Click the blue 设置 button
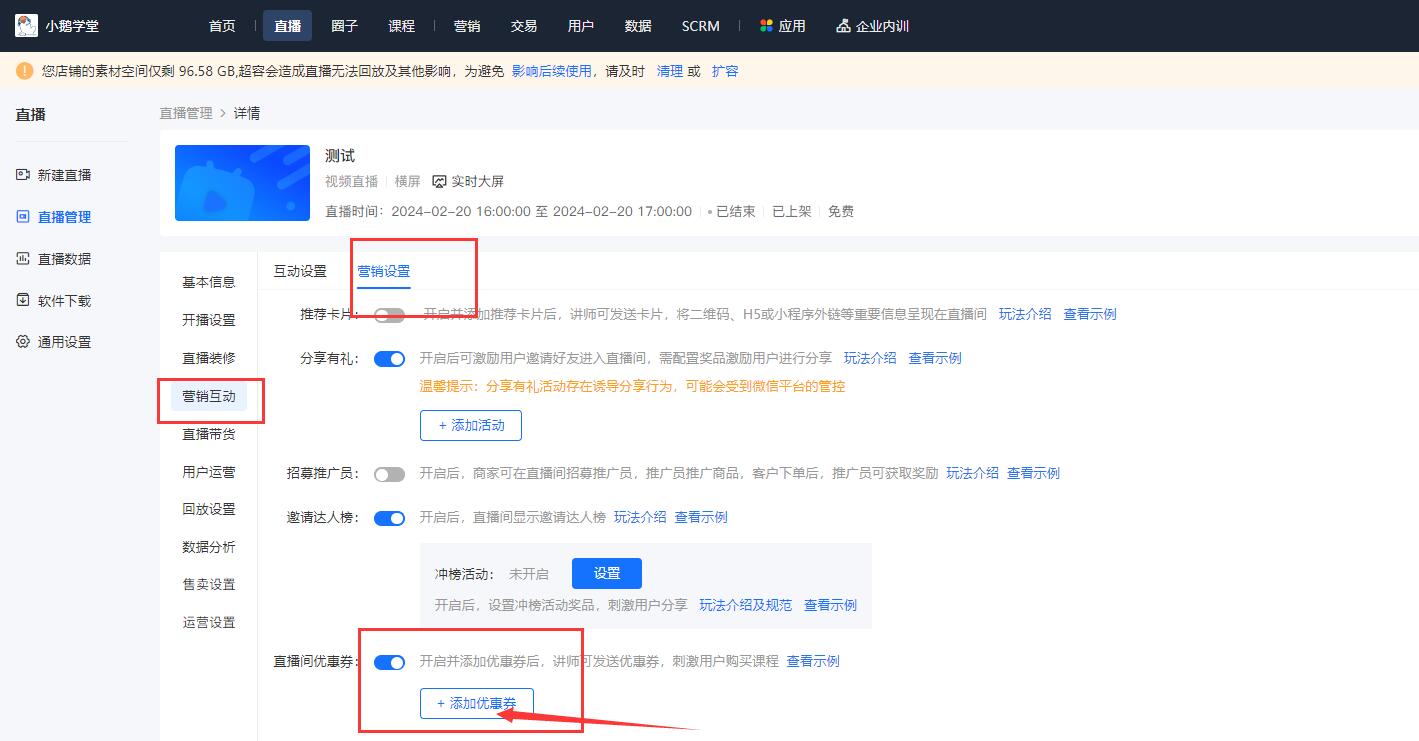The height and width of the screenshot is (741, 1419). 606,573
